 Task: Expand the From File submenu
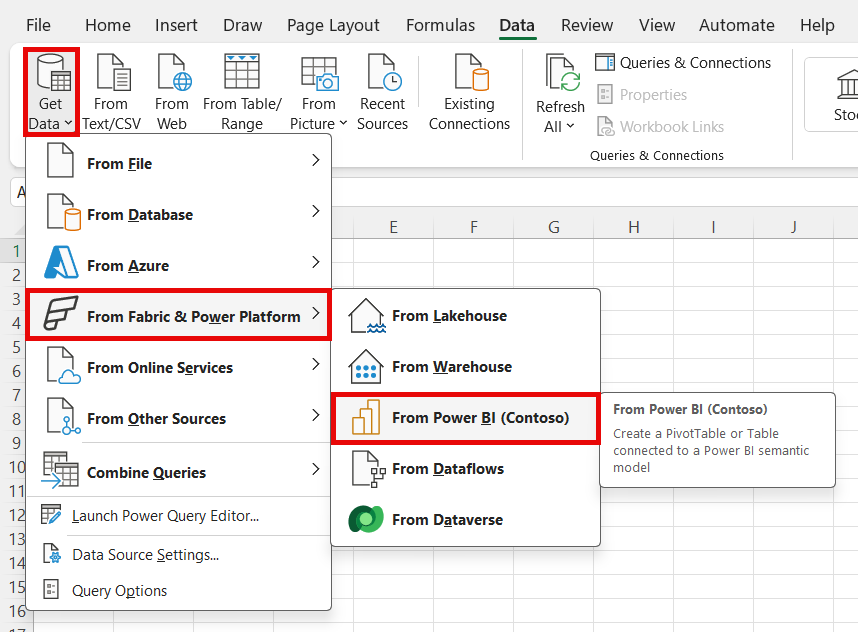[178, 162]
